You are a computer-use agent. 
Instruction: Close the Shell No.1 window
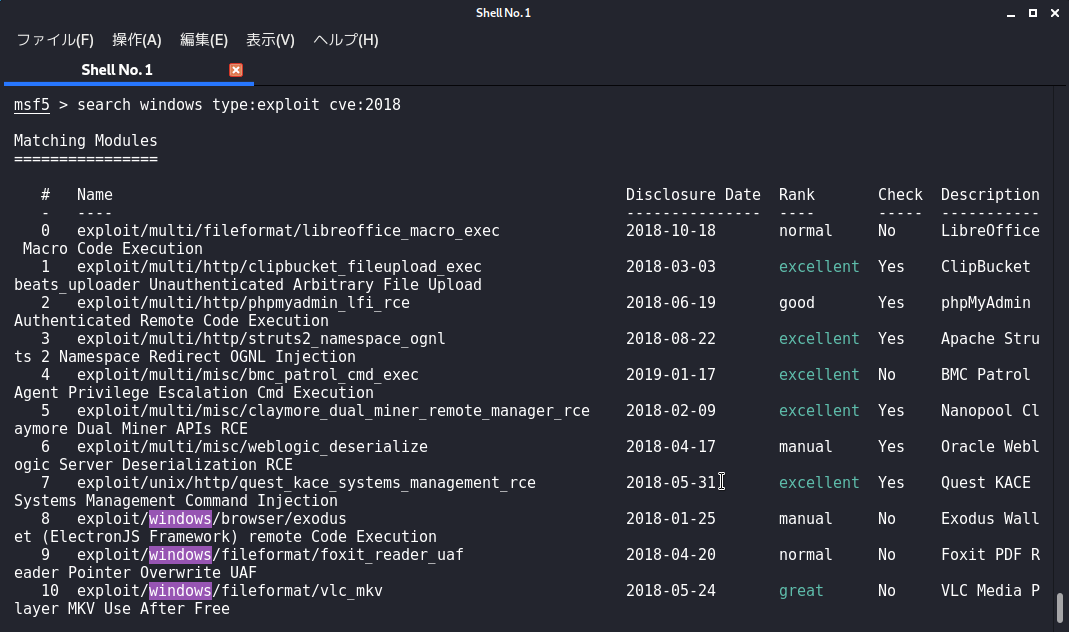pyautogui.click(x=1055, y=13)
